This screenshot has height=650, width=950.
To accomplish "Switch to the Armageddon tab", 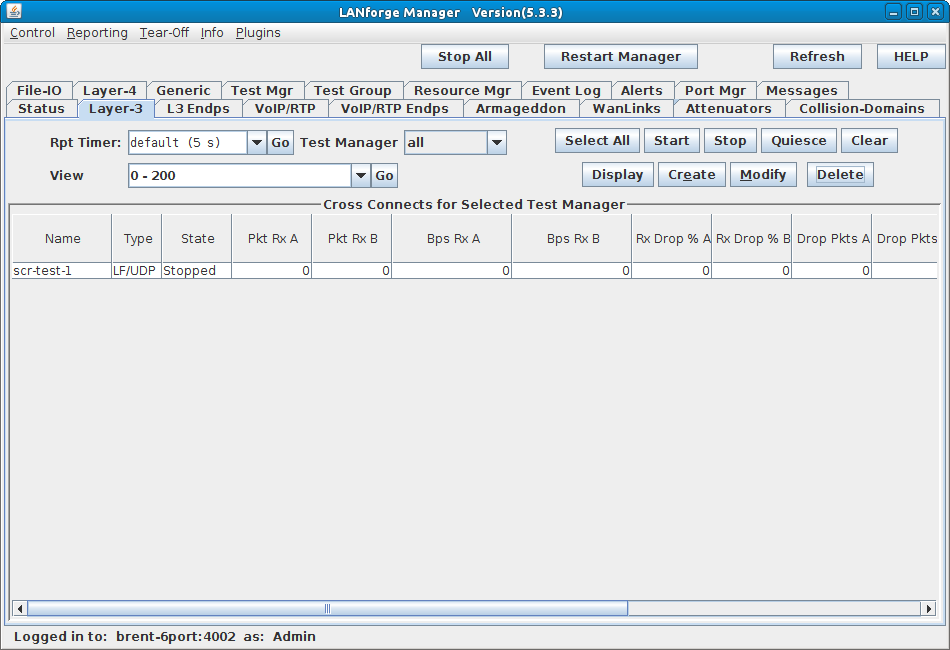I will click(x=521, y=108).
